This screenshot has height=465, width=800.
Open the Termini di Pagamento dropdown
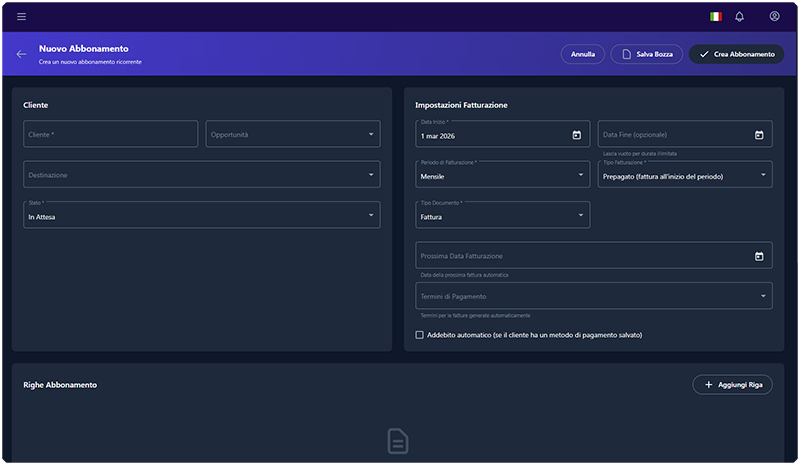pyautogui.click(x=593, y=296)
